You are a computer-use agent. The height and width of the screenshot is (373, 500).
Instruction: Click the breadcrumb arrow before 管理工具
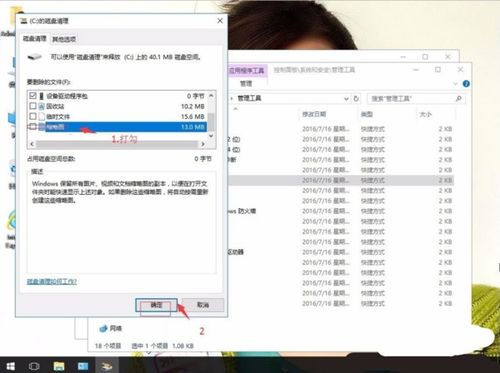[232, 99]
